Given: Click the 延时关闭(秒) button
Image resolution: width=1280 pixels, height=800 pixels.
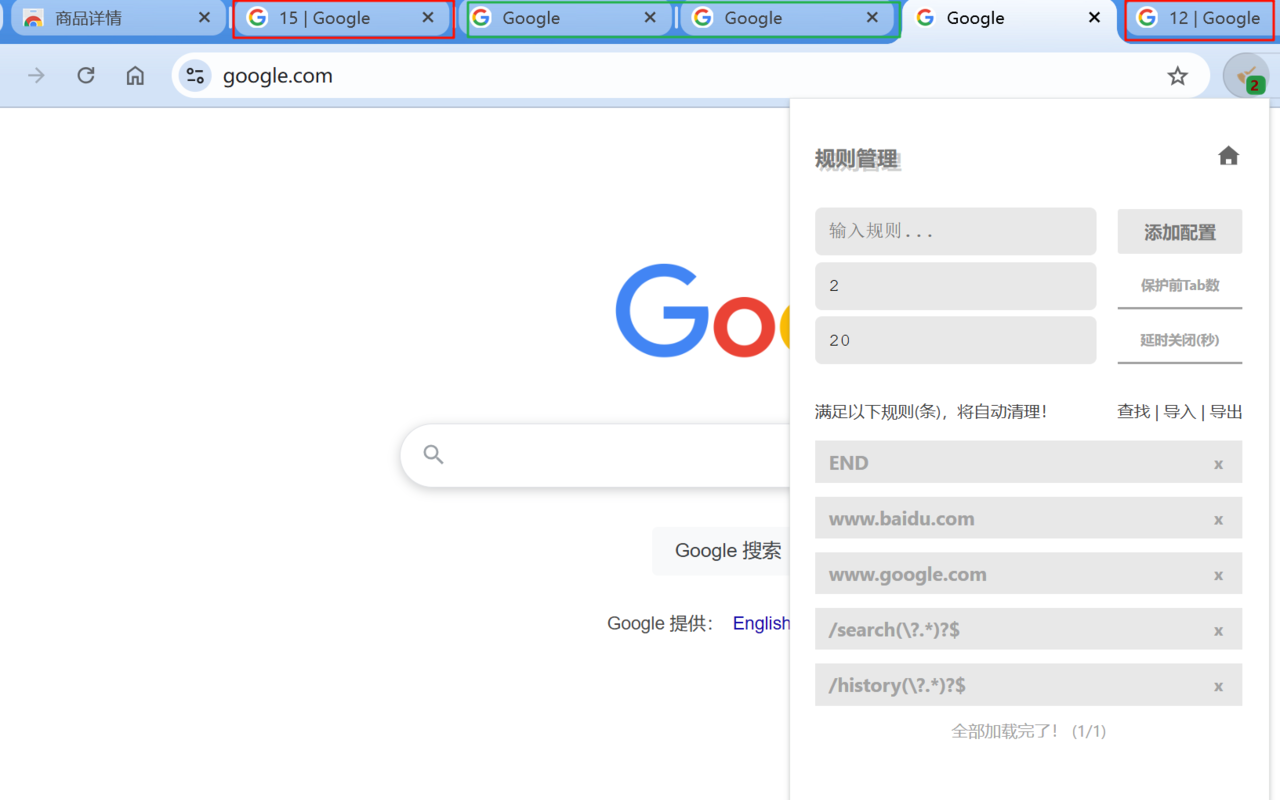Looking at the screenshot, I should coord(1180,341).
